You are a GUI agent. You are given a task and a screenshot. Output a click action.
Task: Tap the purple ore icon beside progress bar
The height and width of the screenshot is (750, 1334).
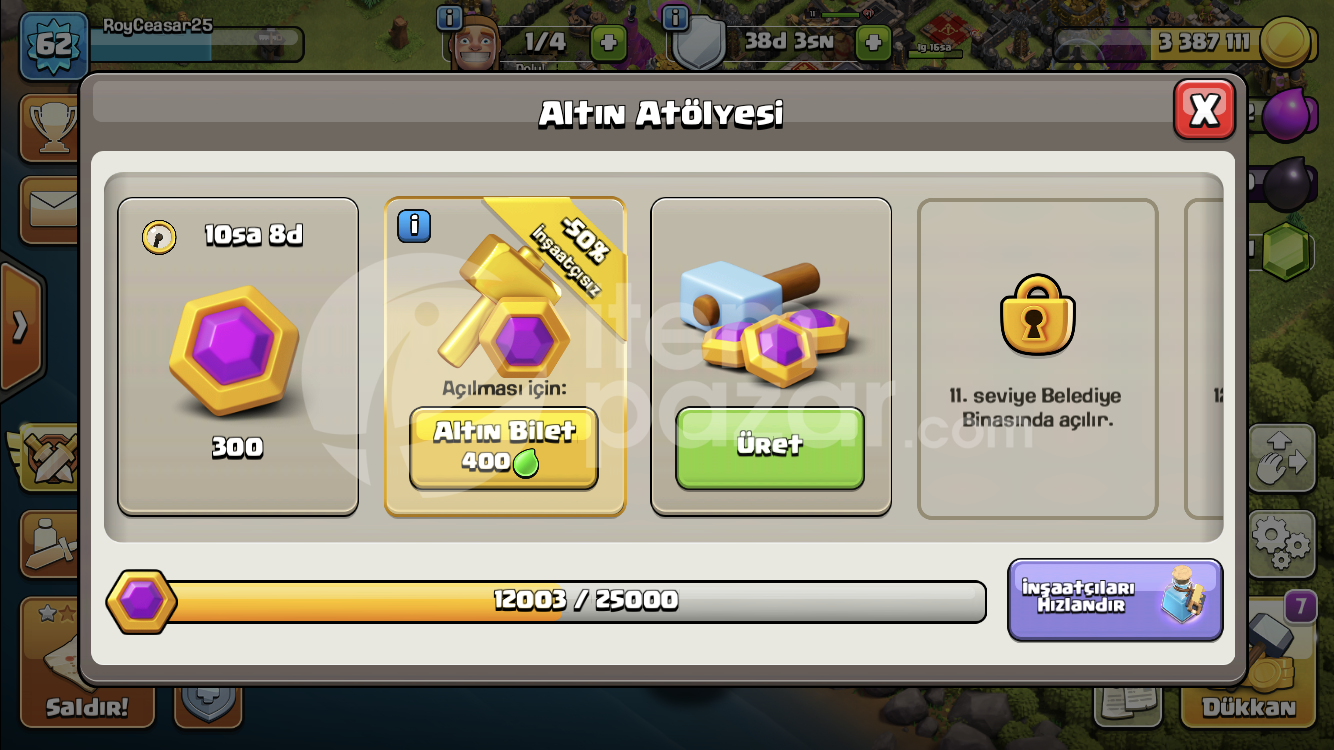pos(141,601)
